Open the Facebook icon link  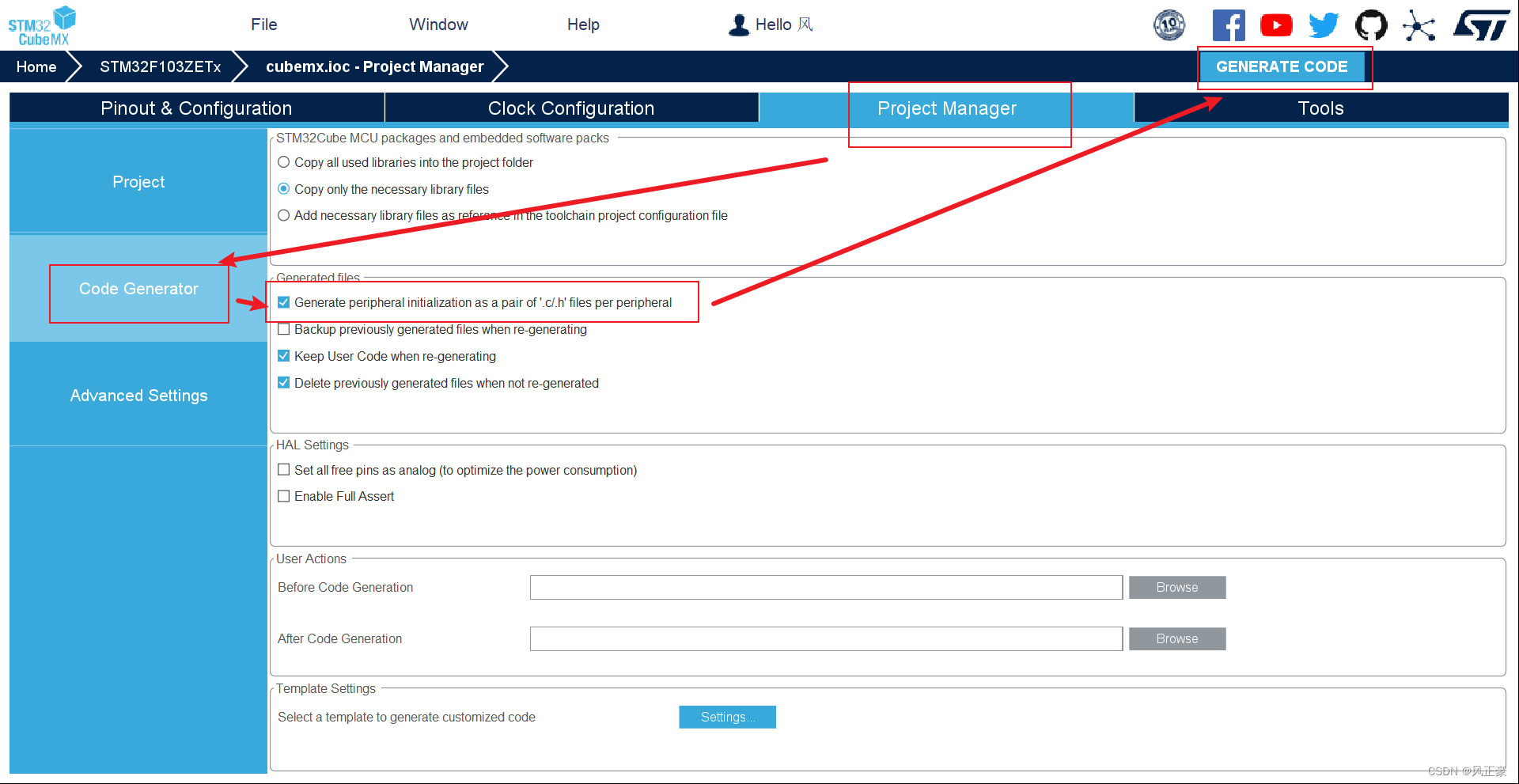(1229, 25)
